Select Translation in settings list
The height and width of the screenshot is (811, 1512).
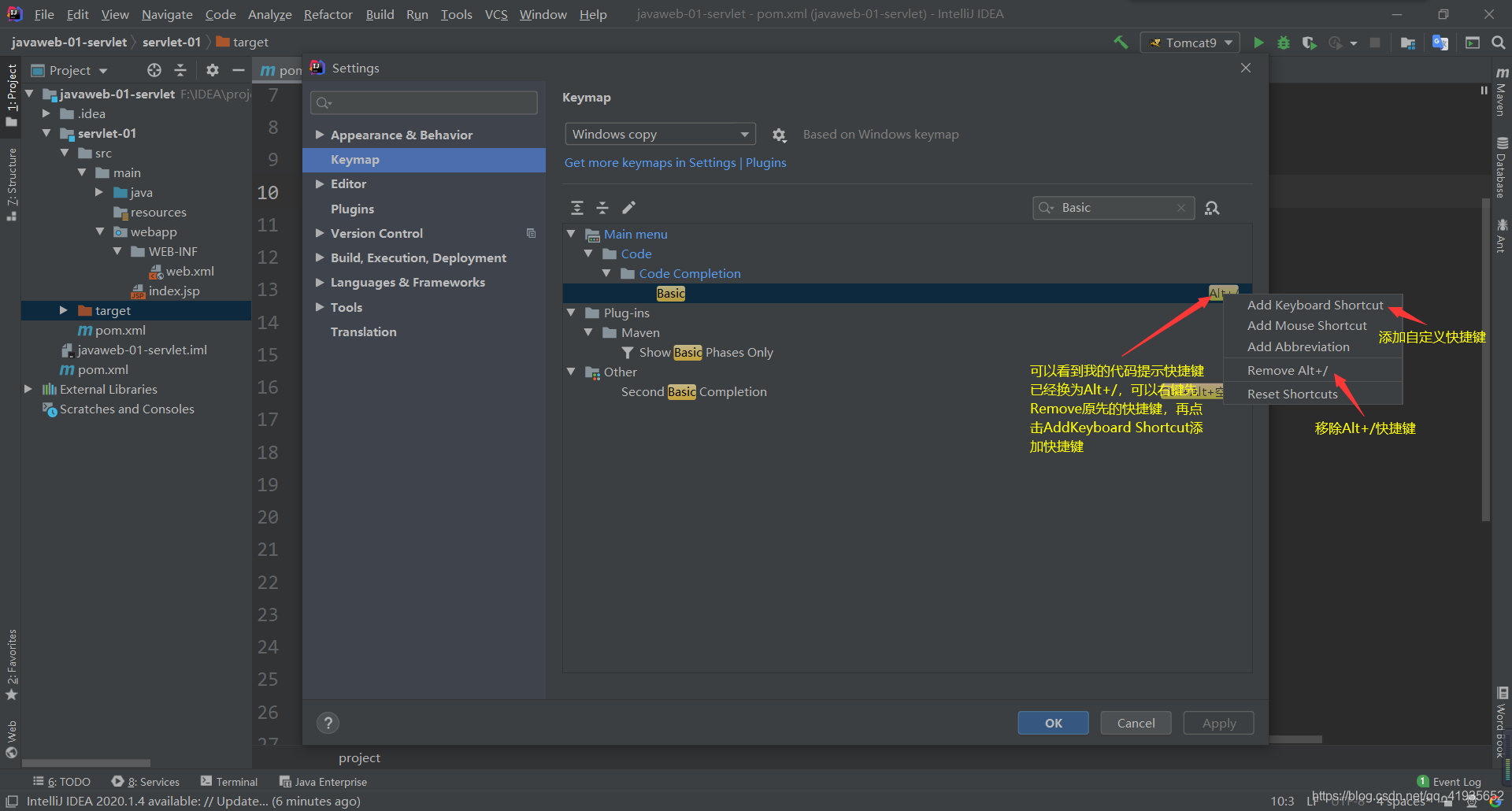[x=363, y=331]
